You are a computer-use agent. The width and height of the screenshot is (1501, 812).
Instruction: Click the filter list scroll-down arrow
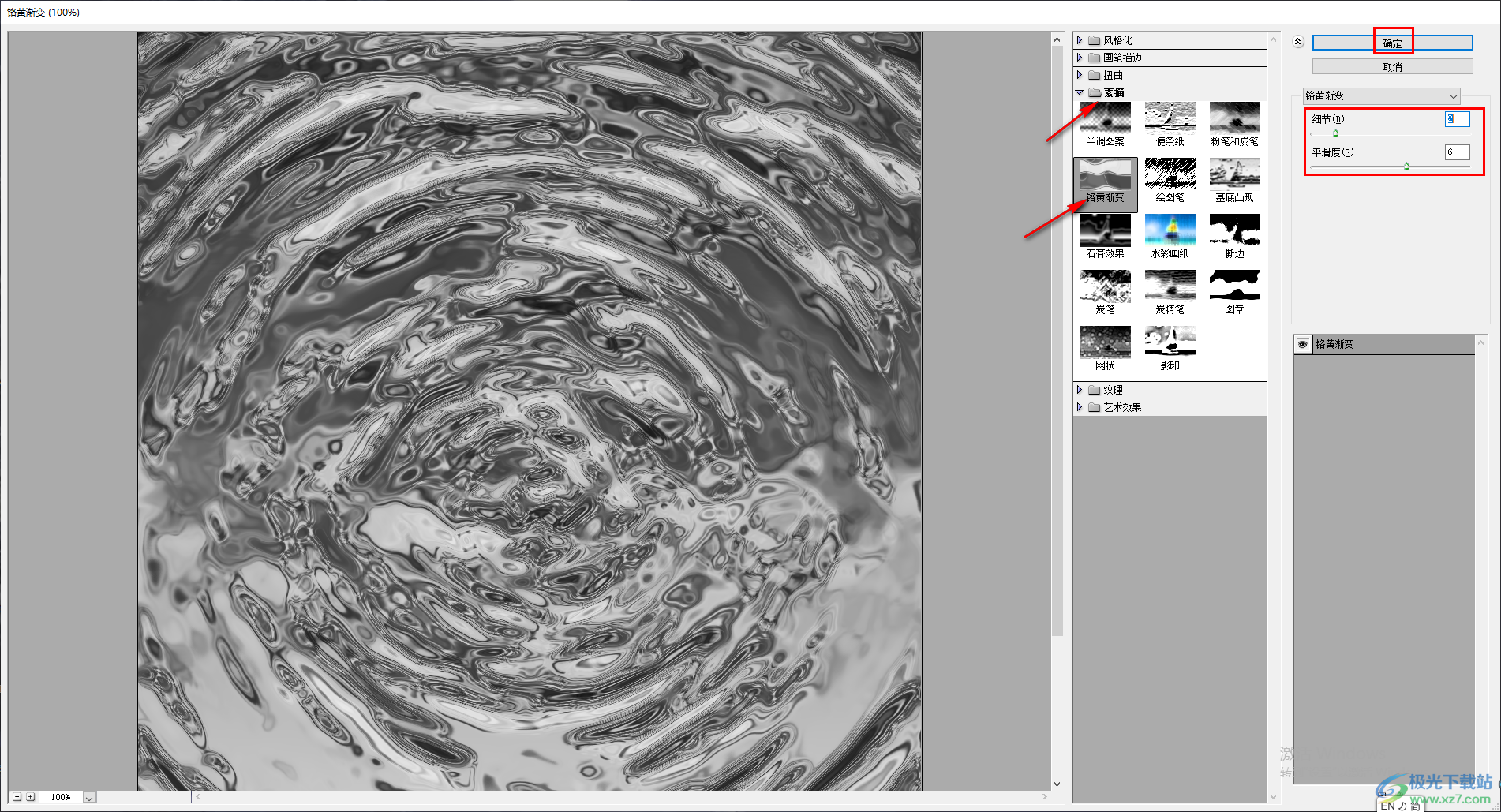click(1273, 797)
